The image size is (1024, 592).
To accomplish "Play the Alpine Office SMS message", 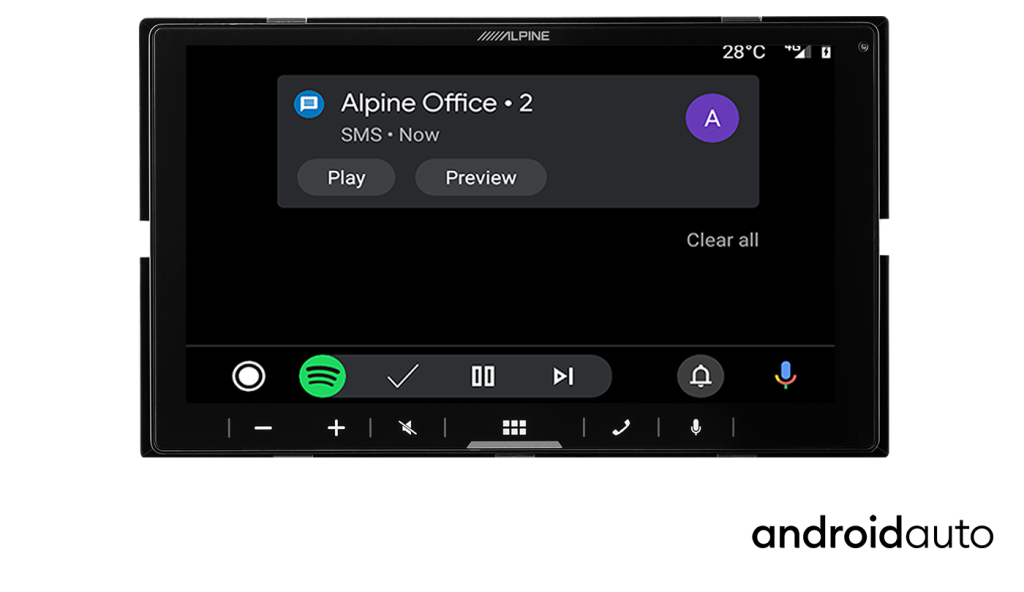I will tap(346, 178).
